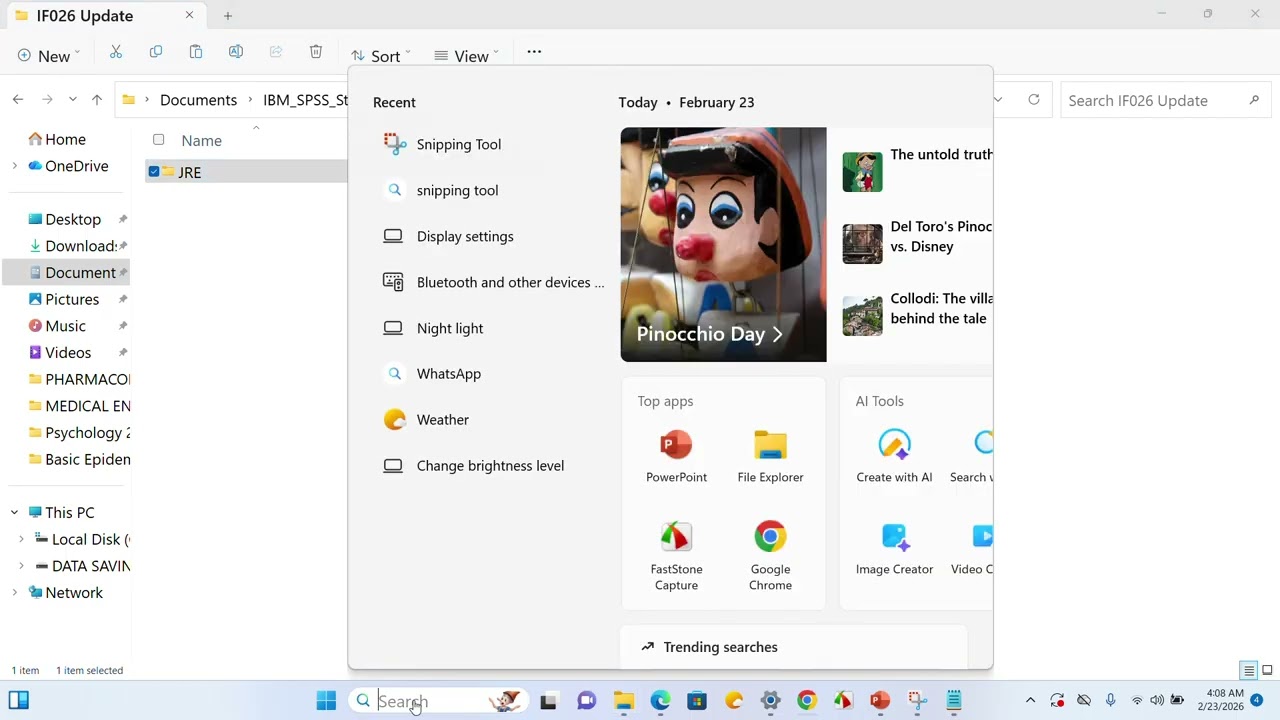Close the IF026 Update tab
Viewport: 1280px width, 720px height.
190,15
